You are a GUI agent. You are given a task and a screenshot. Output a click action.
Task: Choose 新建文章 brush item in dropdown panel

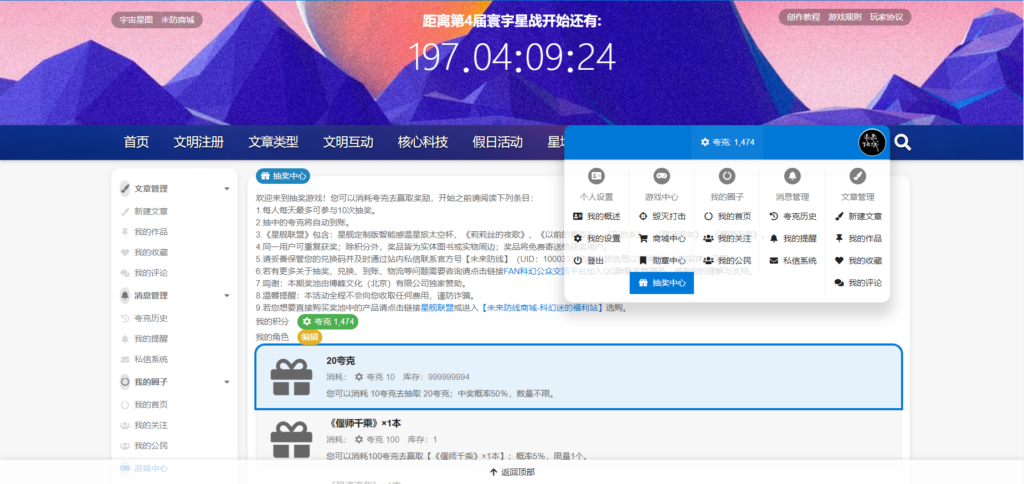click(857, 216)
